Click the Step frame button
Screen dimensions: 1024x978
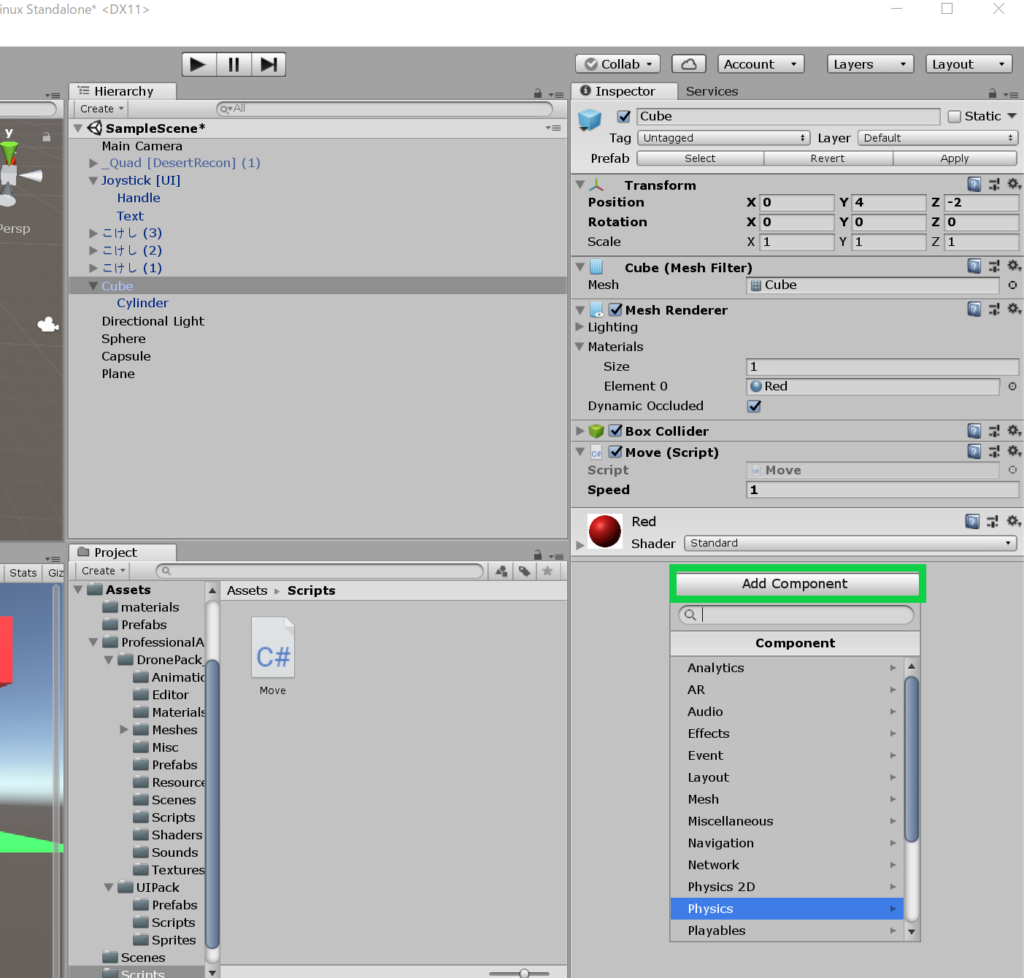[268, 64]
